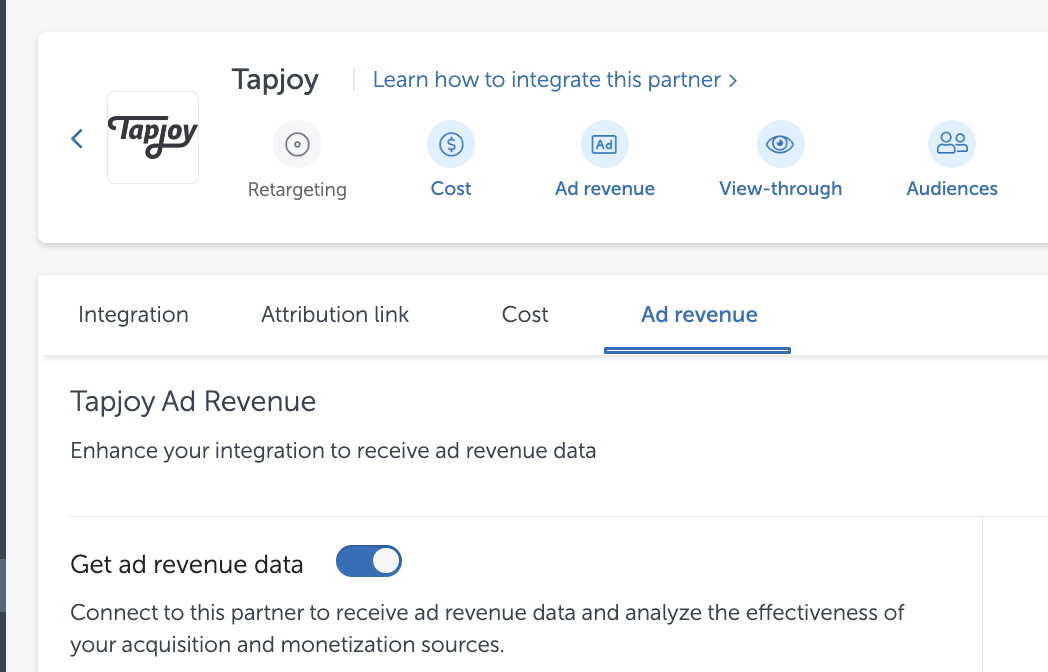This screenshot has width=1048, height=672.
Task: Click 'Enhance your integration to receive ad revenue data'
Action: pos(333,451)
